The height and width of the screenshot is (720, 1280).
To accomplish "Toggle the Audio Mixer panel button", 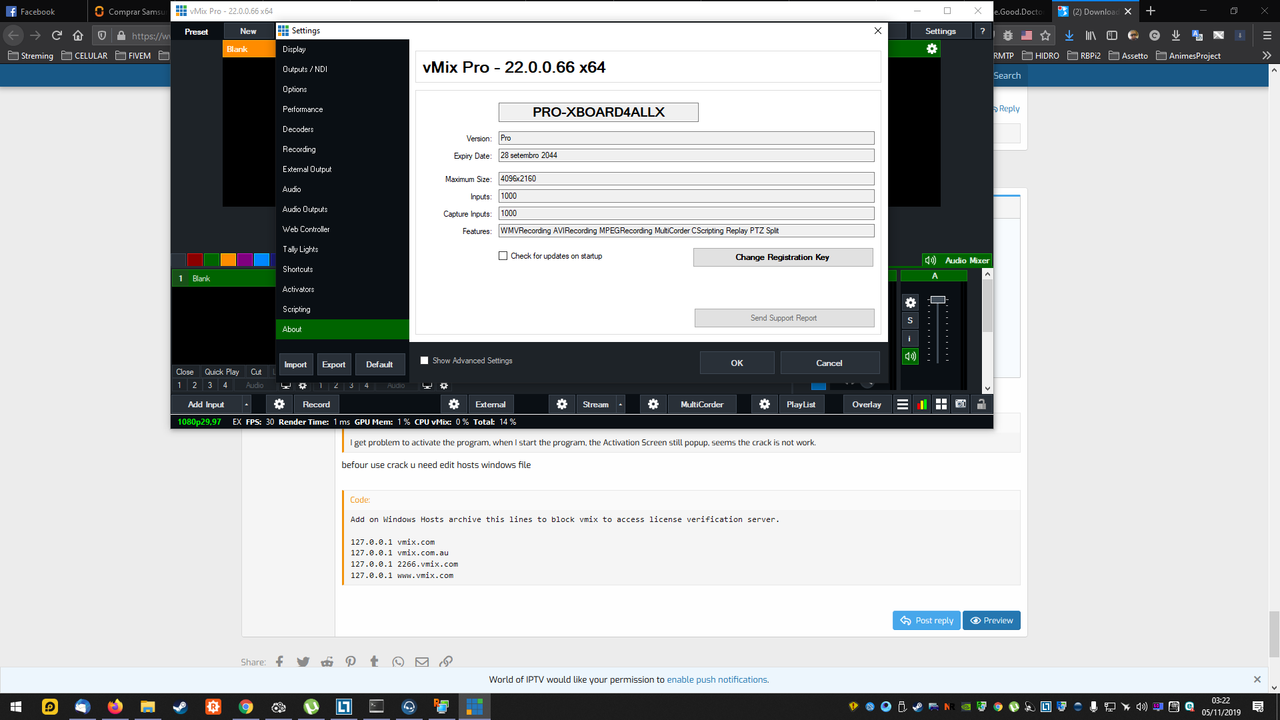I will [957, 260].
